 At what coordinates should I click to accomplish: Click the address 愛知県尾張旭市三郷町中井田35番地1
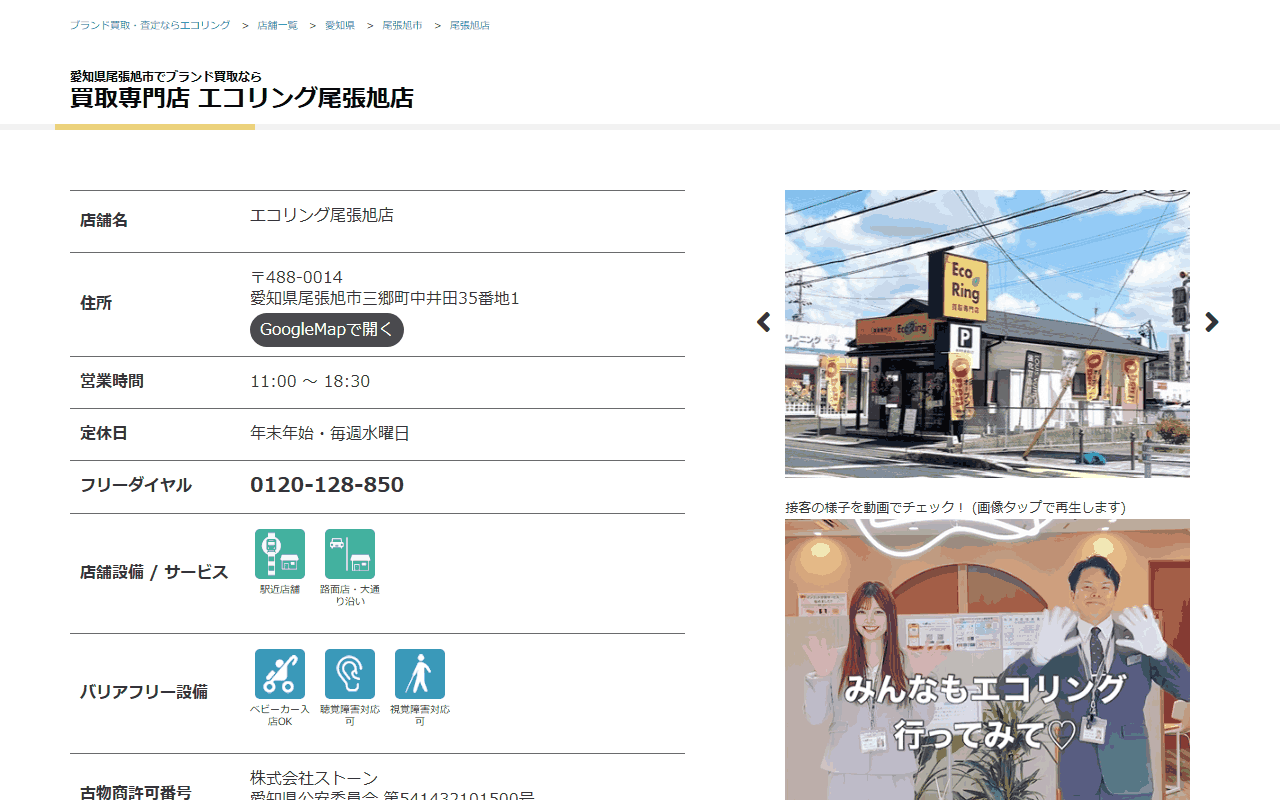(385, 298)
